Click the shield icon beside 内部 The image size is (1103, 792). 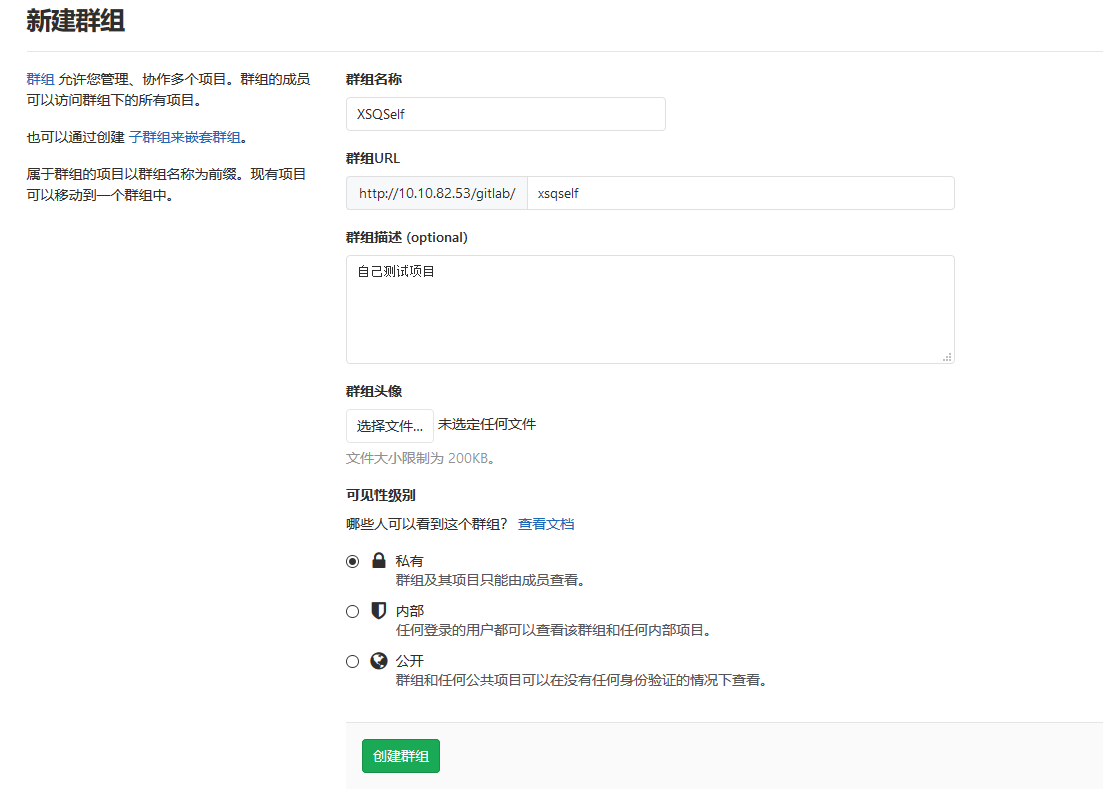click(378, 611)
